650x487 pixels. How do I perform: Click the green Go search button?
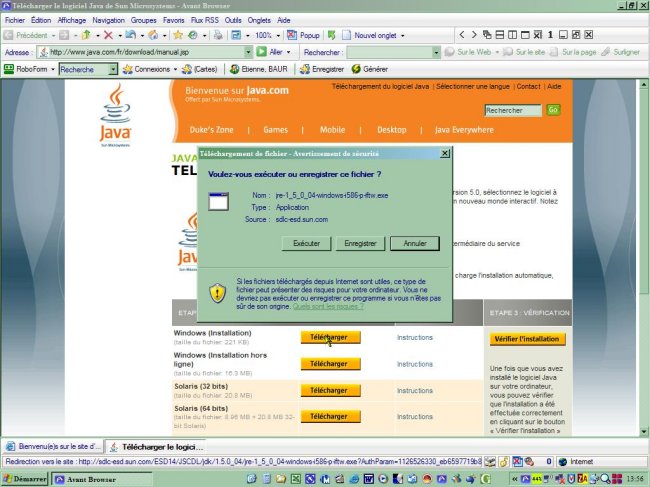coord(553,110)
